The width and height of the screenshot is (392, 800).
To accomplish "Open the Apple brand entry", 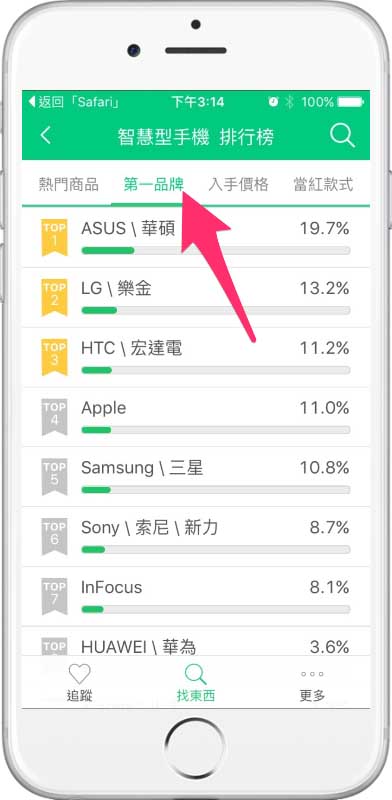I will 196,417.
